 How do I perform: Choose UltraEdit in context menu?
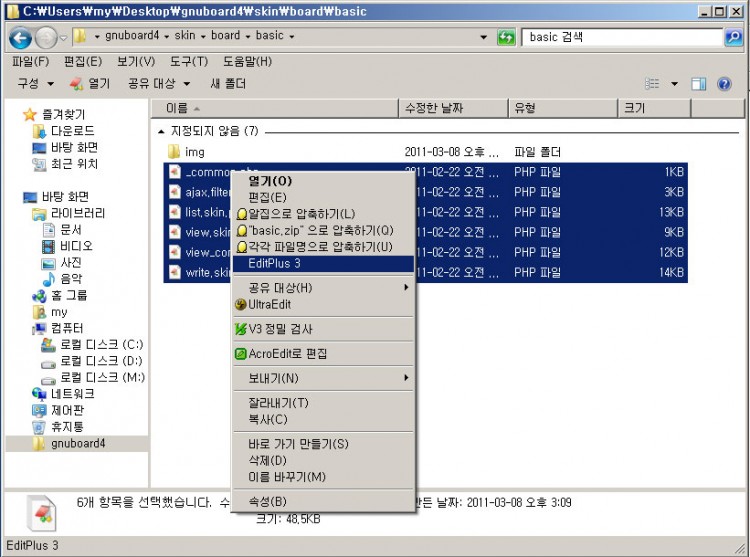click(323, 305)
